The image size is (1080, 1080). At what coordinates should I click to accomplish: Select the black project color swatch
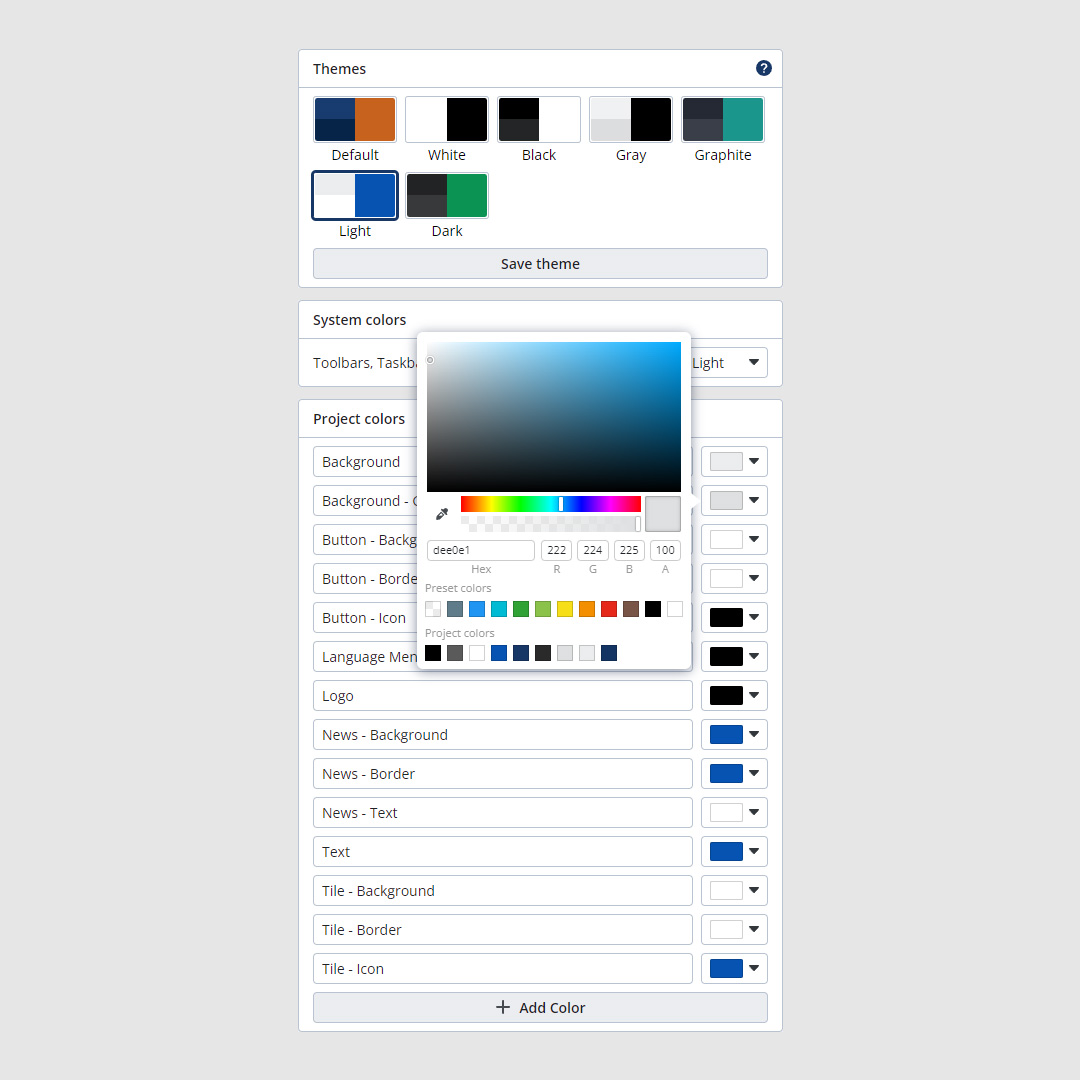(x=433, y=653)
